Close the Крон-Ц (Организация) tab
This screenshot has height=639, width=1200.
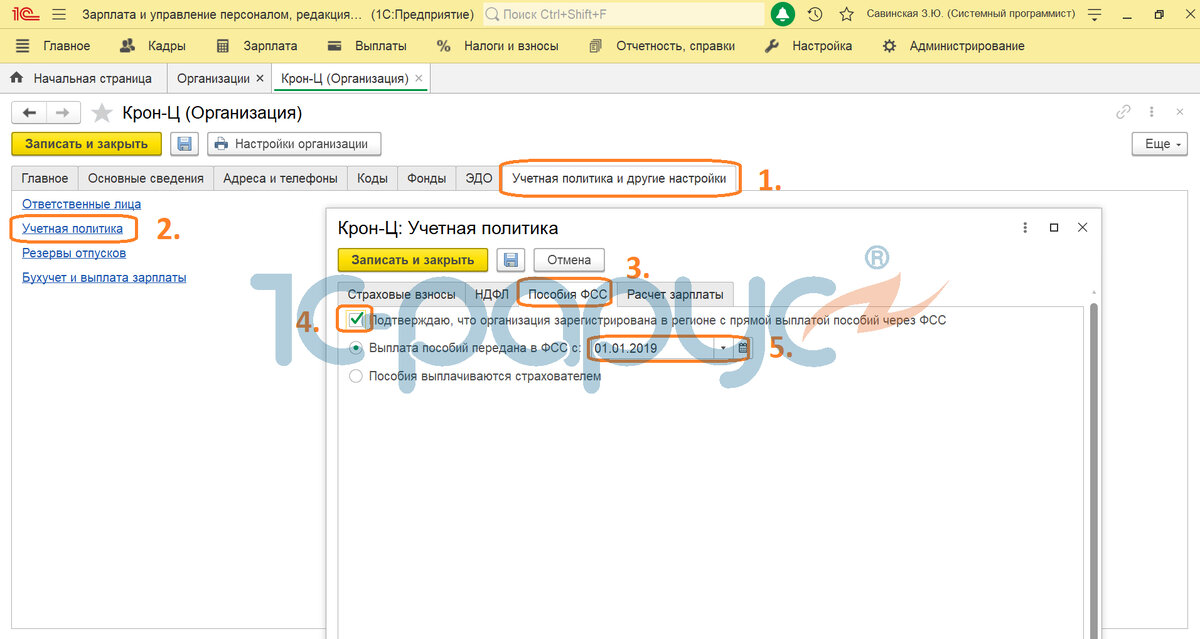point(418,78)
